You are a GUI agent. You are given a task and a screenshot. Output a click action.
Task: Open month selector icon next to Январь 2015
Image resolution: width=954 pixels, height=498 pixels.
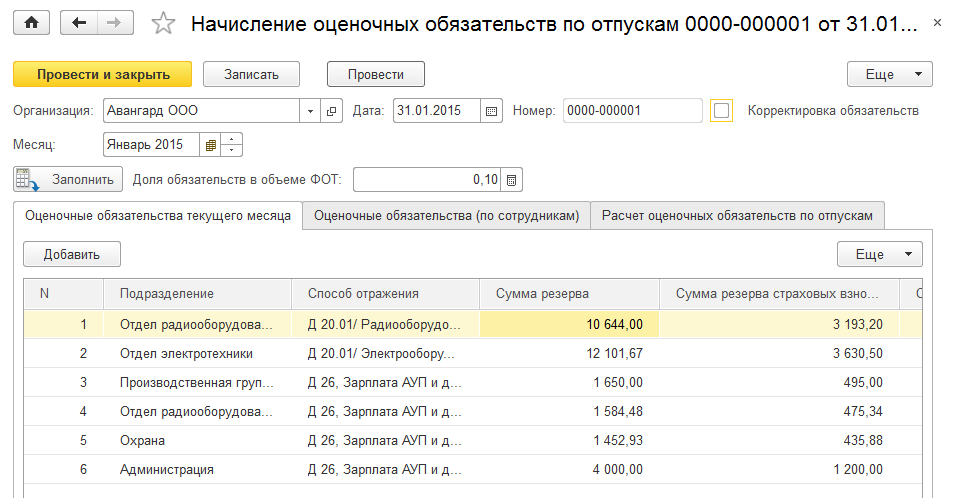pos(210,145)
